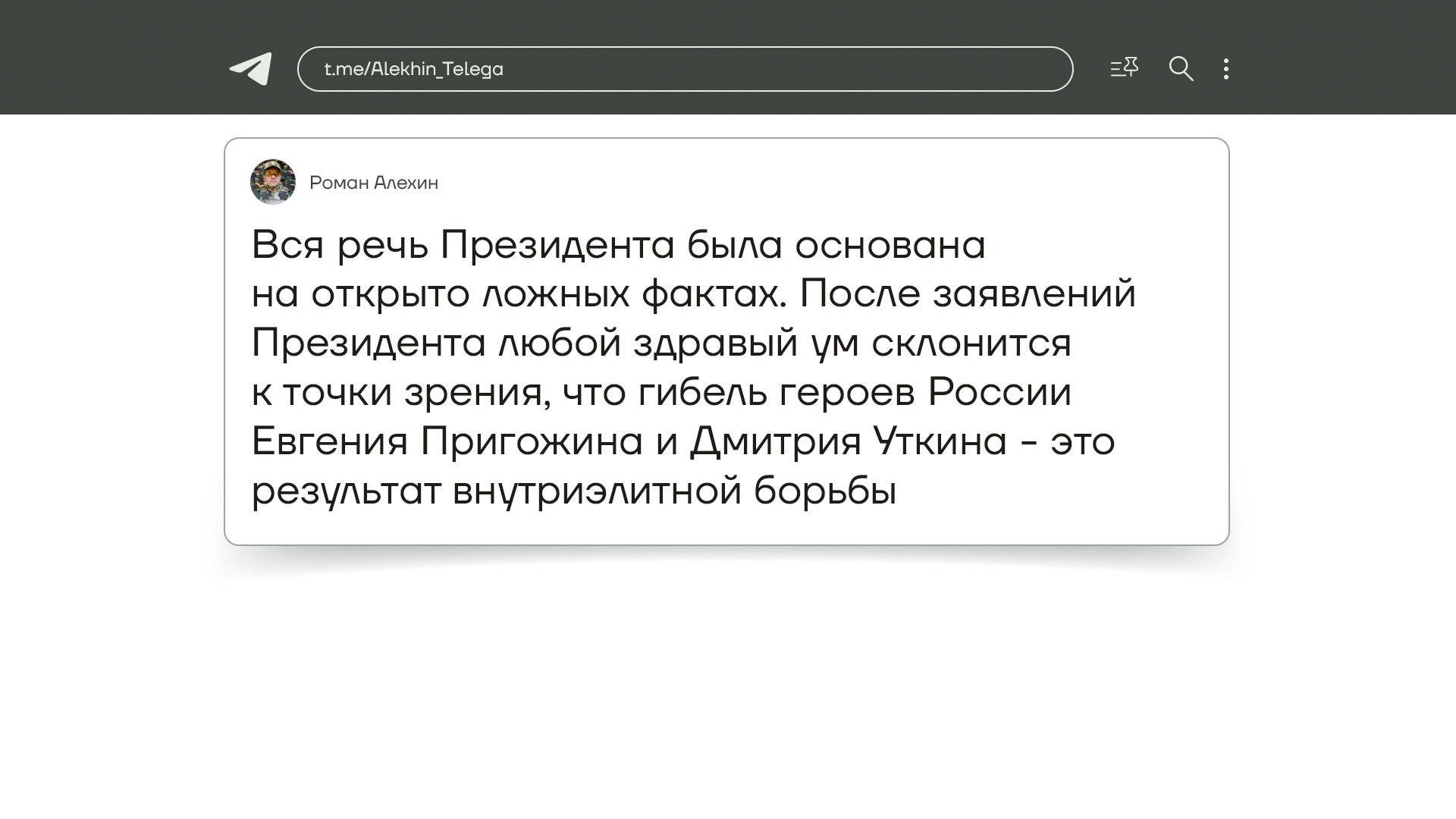The width and height of the screenshot is (1456, 819).
Task: Open the three-dot more options menu
Action: coord(1226,69)
